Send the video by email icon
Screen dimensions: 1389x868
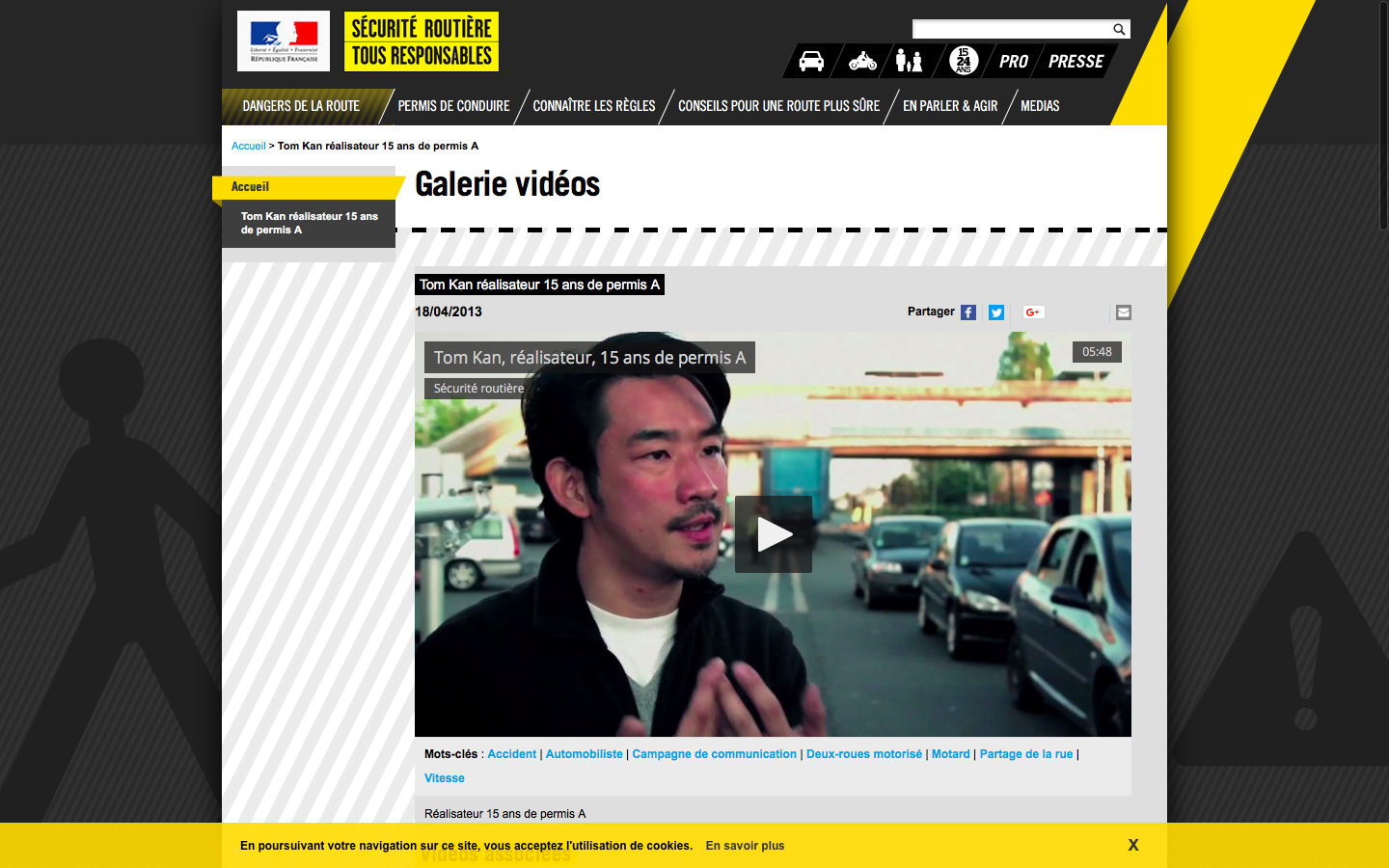(1124, 312)
